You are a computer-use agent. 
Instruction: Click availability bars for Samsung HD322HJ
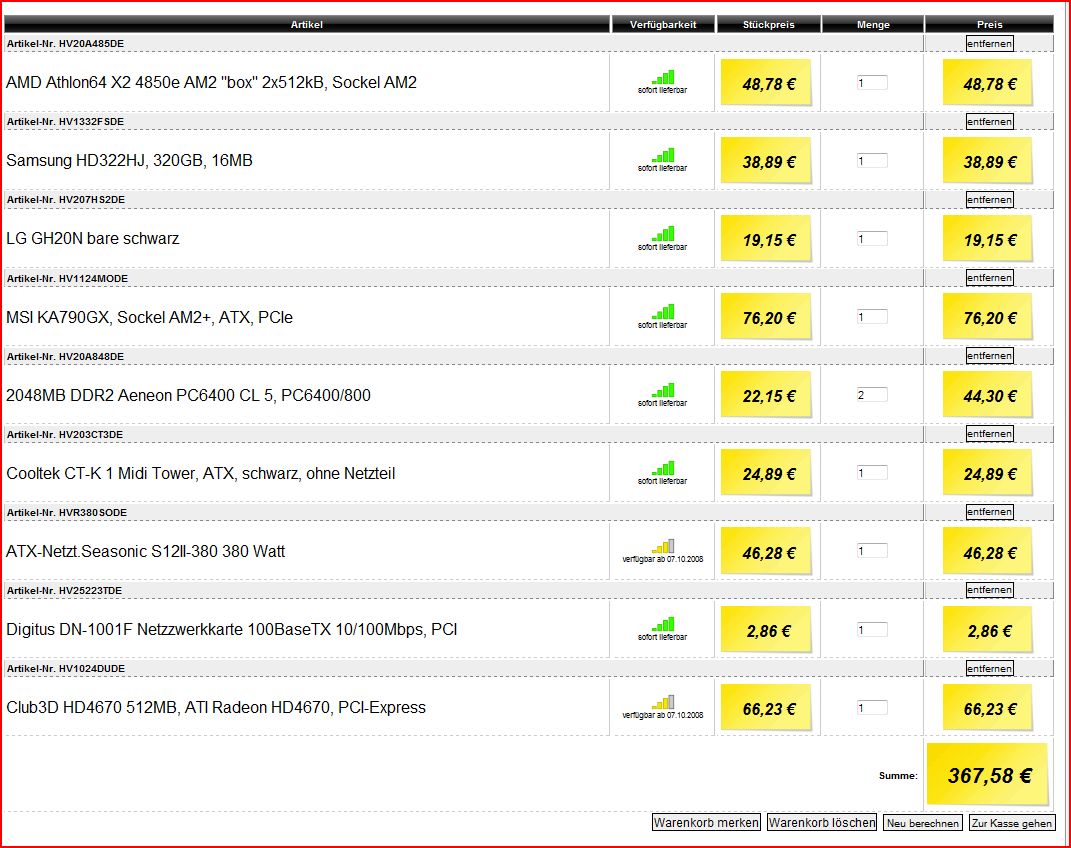(x=663, y=155)
